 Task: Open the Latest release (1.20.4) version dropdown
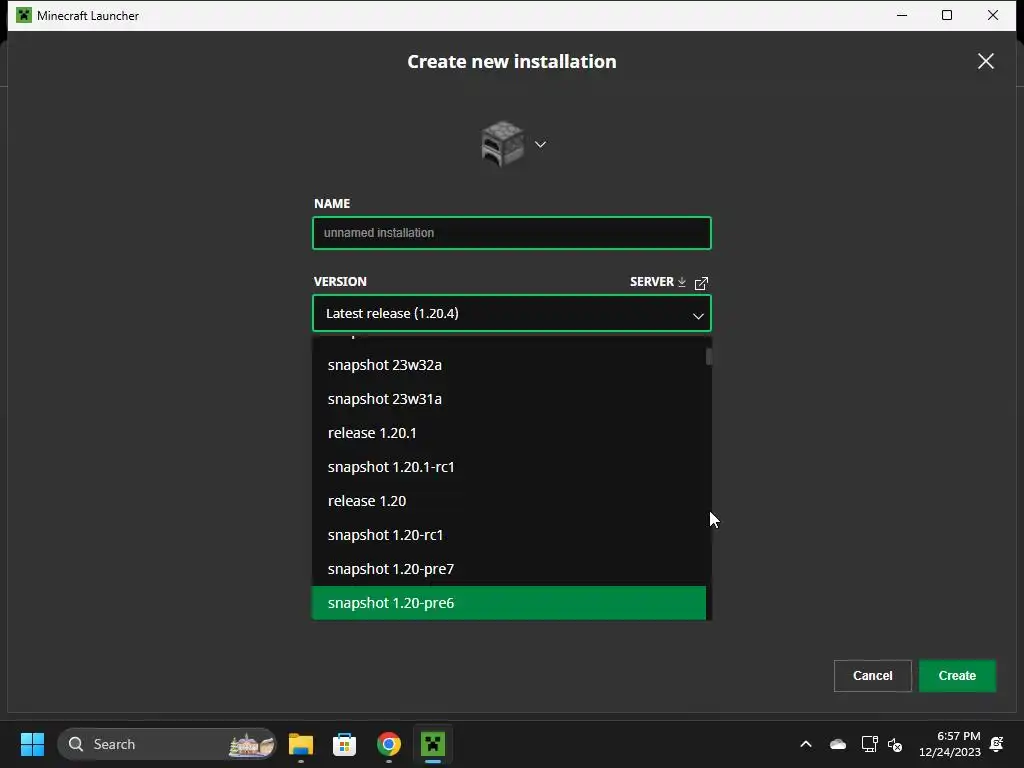(x=512, y=313)
